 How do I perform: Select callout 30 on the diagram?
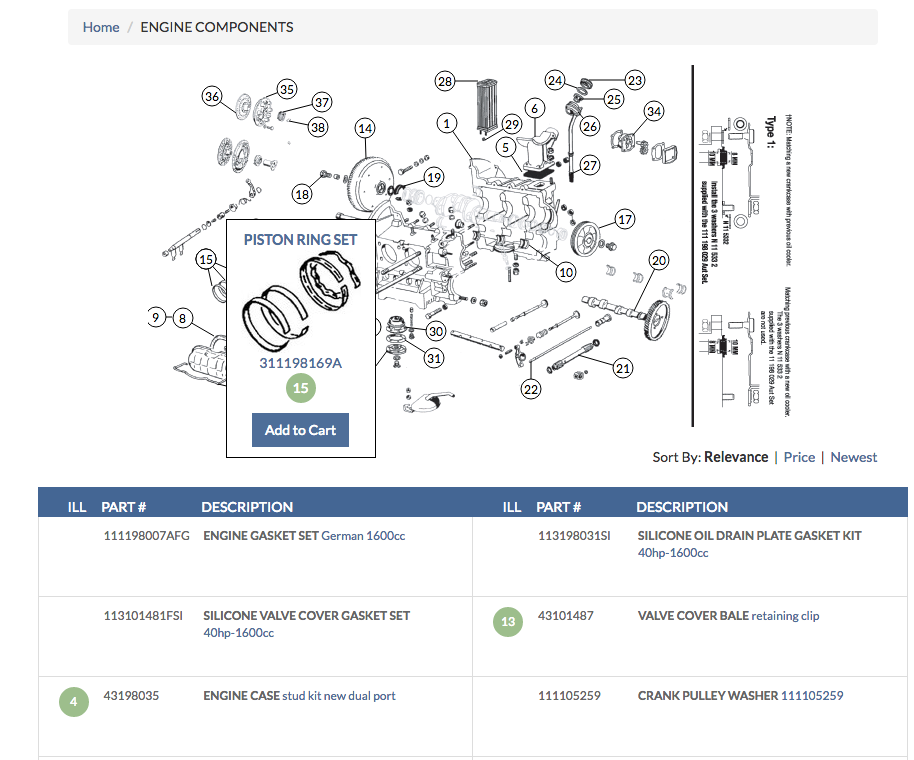pyautogui.click(x=435, y=331)
